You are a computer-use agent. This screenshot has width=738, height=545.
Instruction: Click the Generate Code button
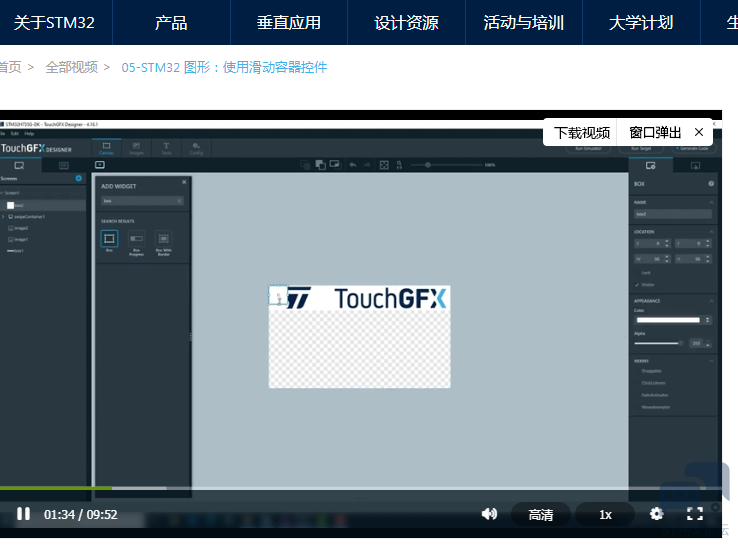(x=694, y=148)
